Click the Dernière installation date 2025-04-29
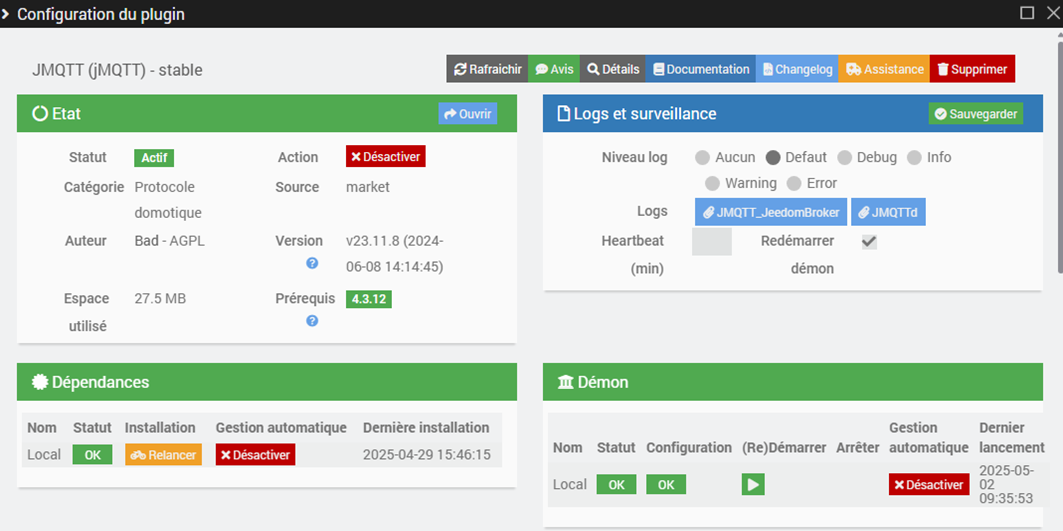This screenshot has height=531, width=1063. (x=426, y=454)
